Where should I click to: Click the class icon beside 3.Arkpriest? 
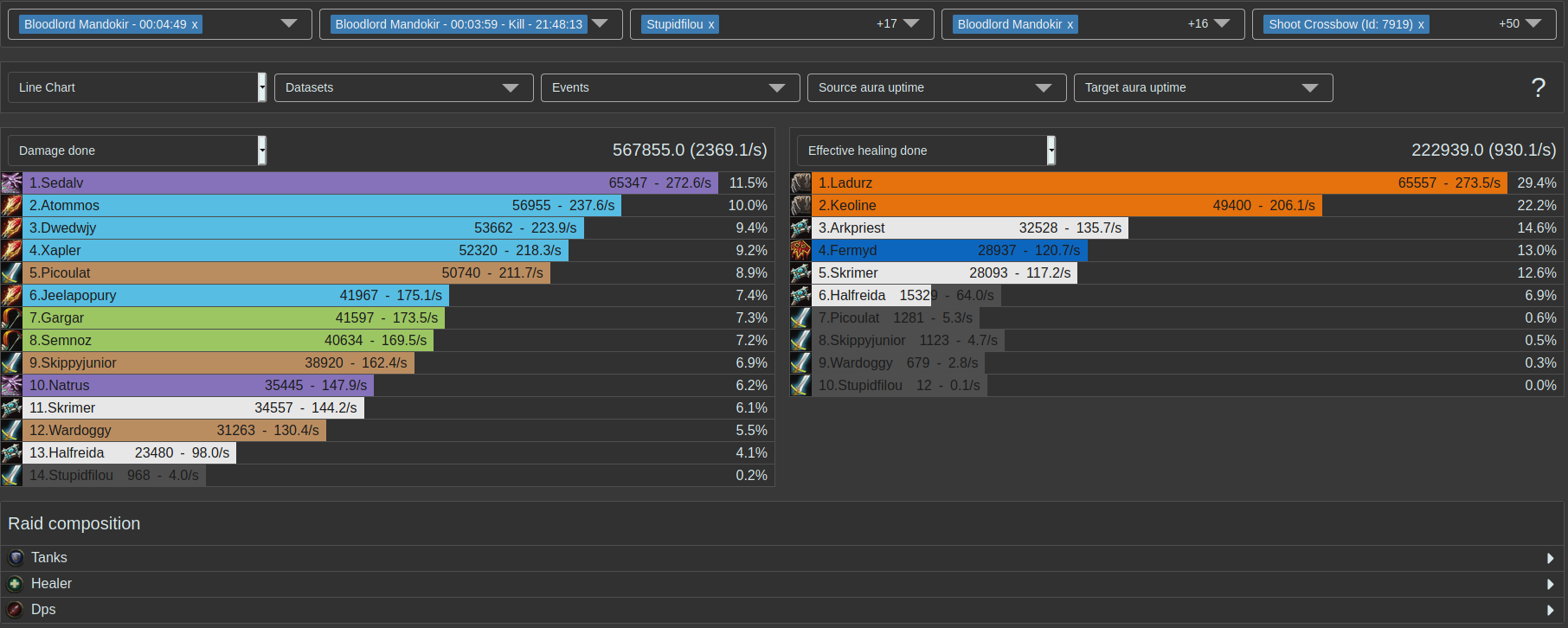point(800,227)
